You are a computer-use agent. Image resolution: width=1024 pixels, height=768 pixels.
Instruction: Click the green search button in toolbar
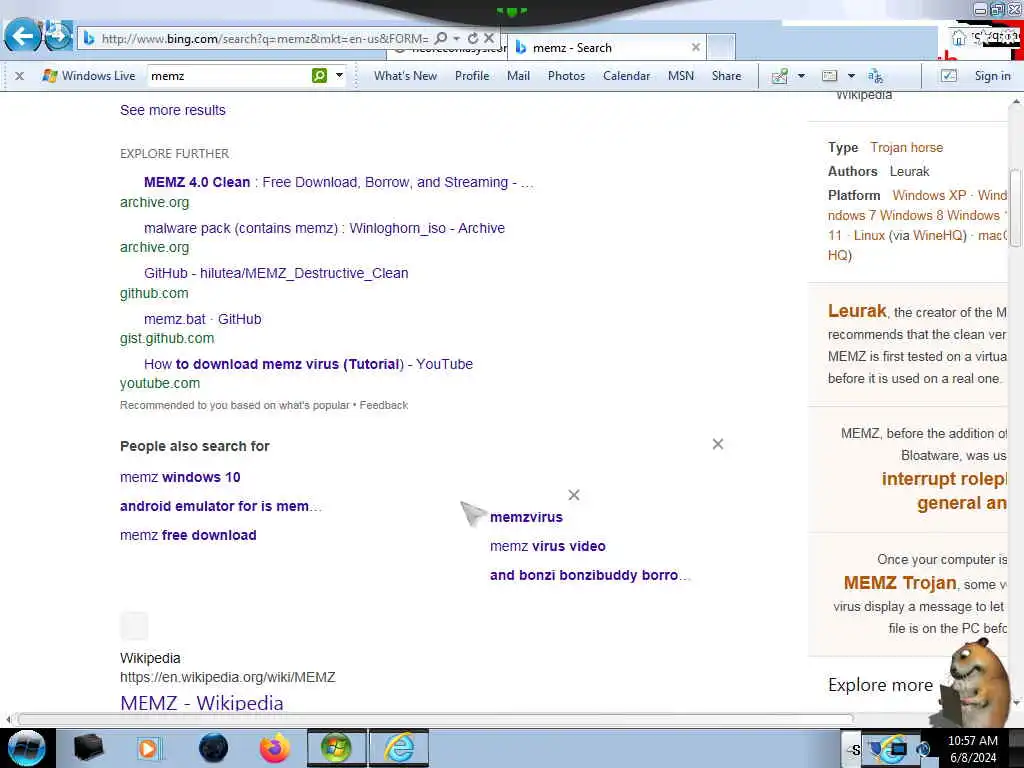(319, 76)
